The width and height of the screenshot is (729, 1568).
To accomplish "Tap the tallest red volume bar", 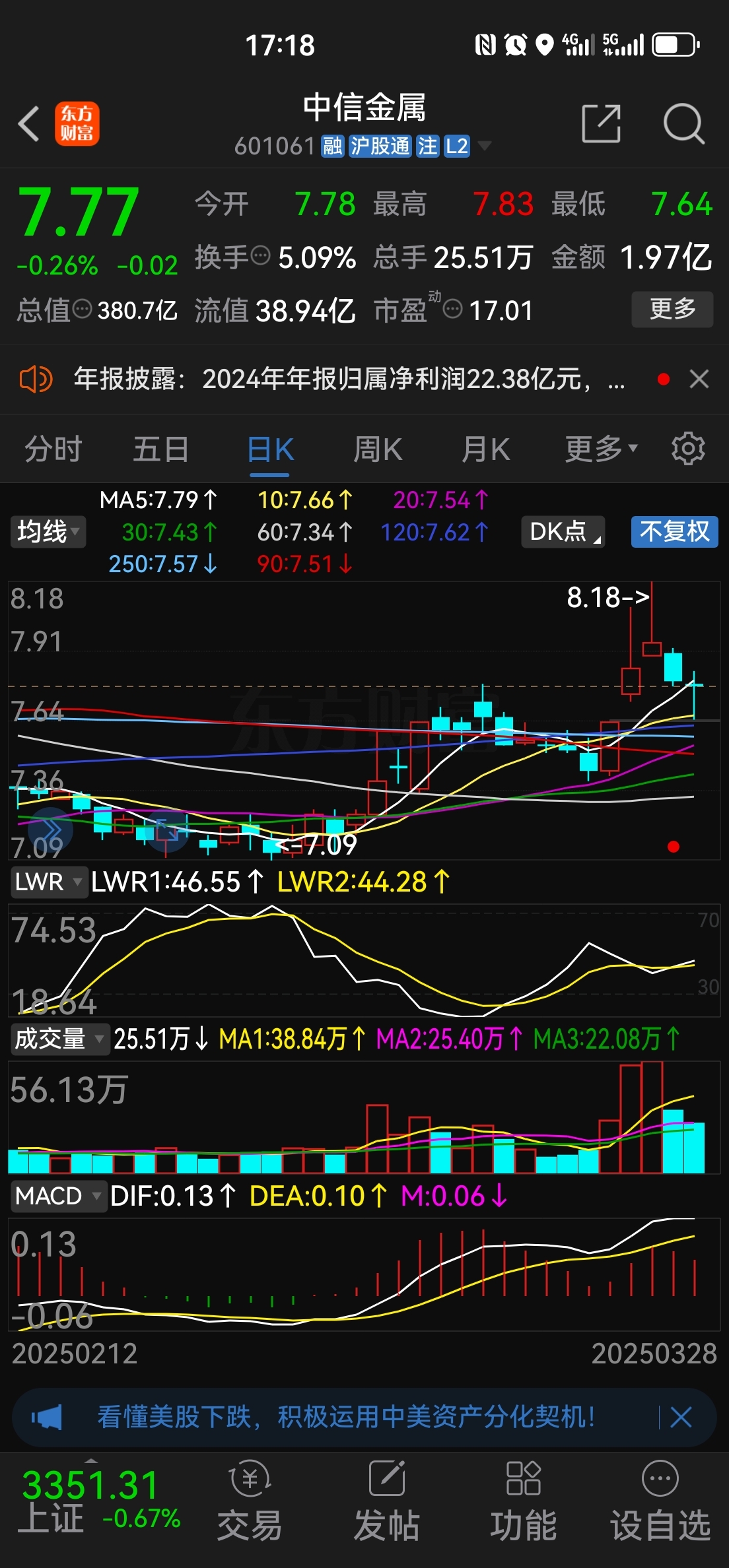I will pyautogui.click(x=652, y=1117).
